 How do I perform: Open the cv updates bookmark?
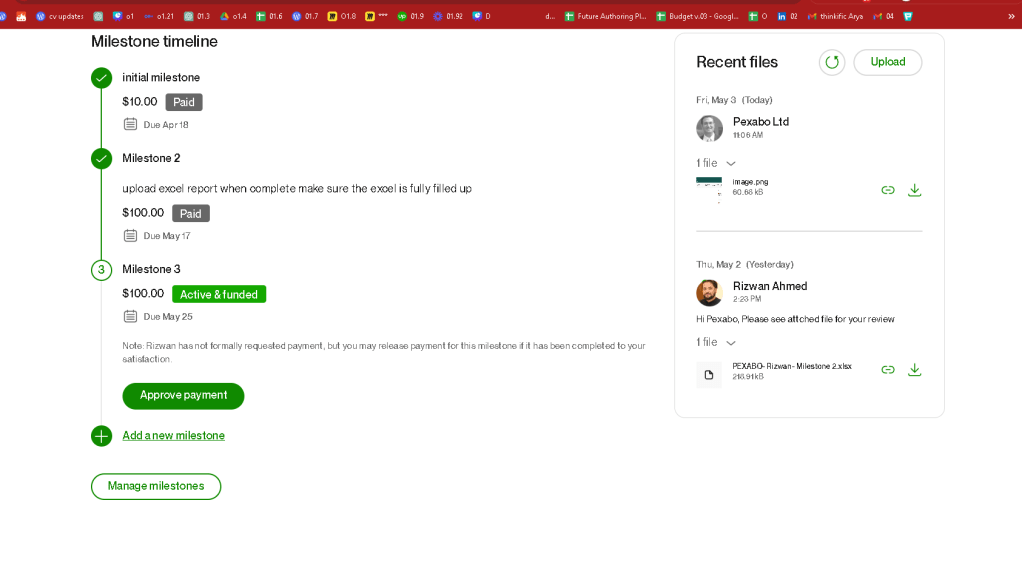coord(60,16)
